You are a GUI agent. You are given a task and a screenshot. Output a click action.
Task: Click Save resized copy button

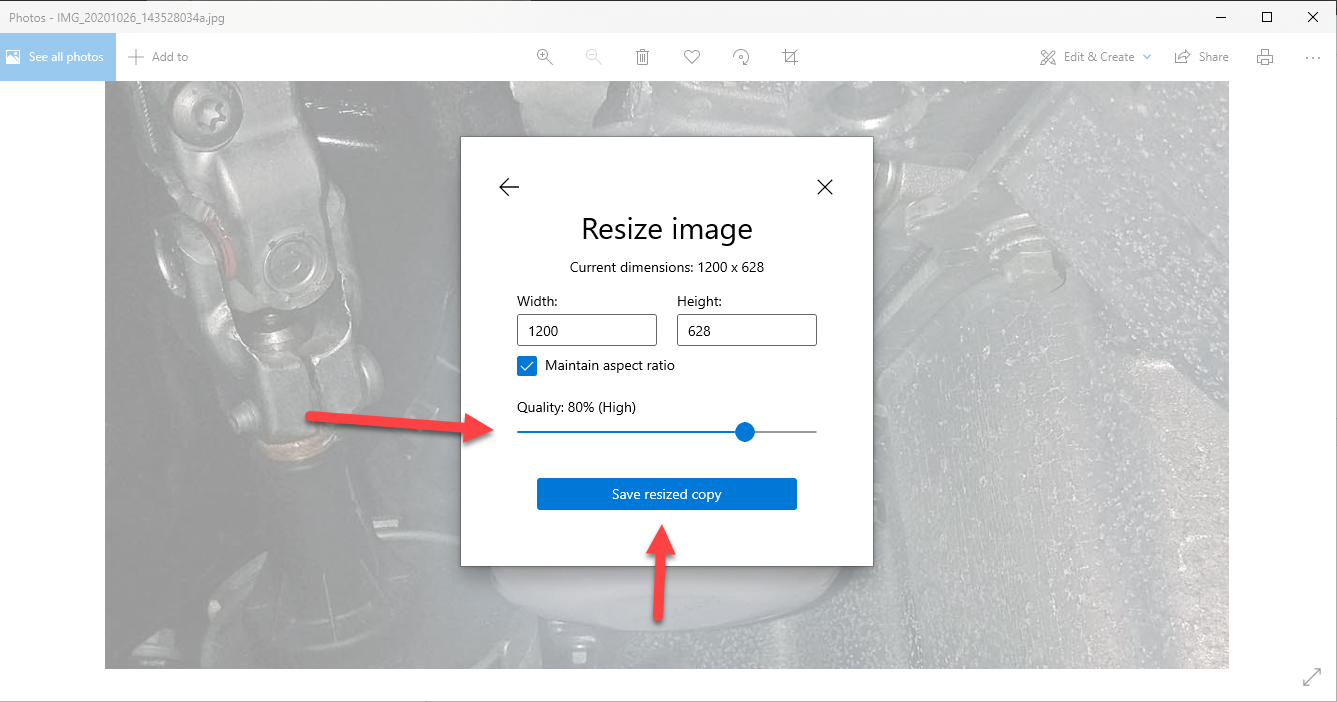(x=667, y=494)
